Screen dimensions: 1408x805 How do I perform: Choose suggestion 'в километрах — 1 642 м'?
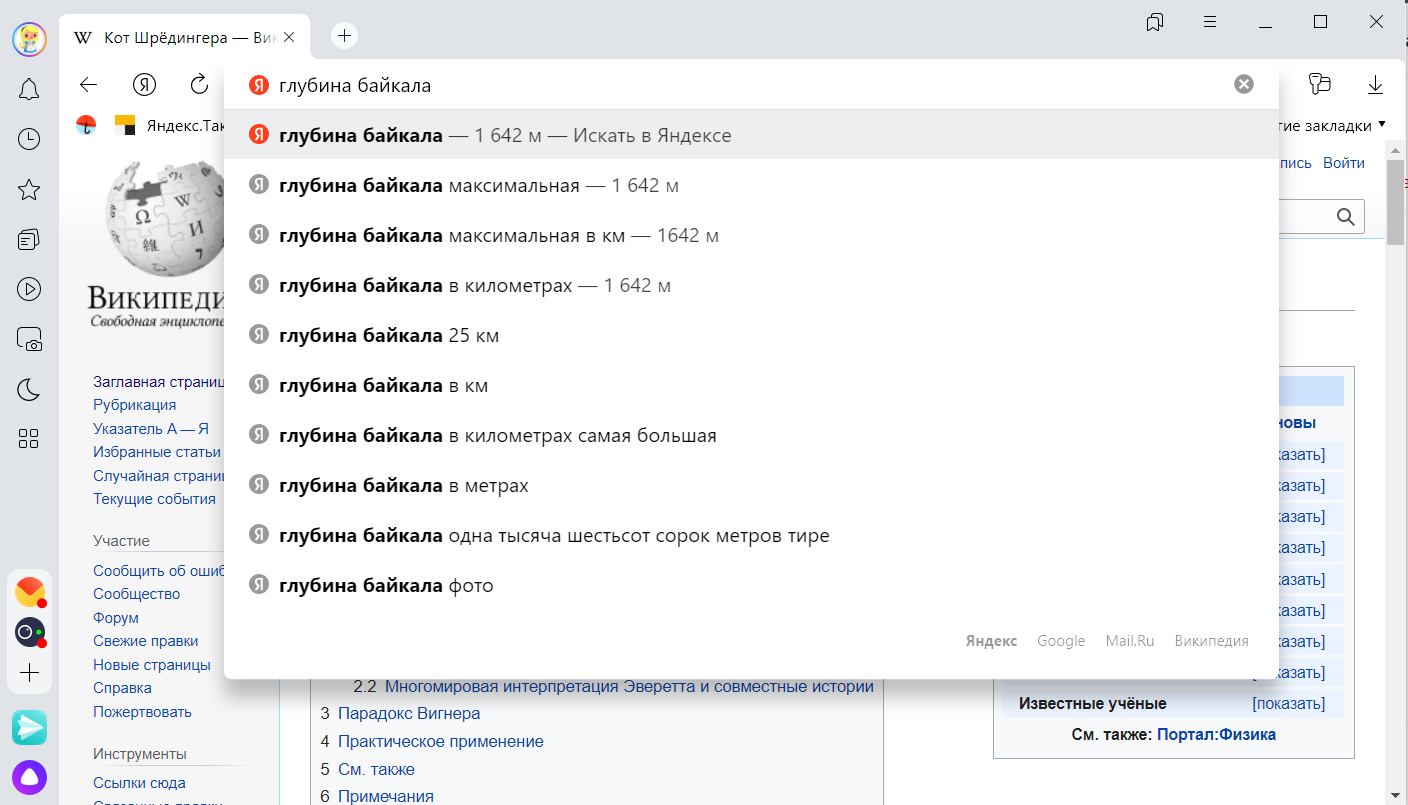[x=751, y=285]
